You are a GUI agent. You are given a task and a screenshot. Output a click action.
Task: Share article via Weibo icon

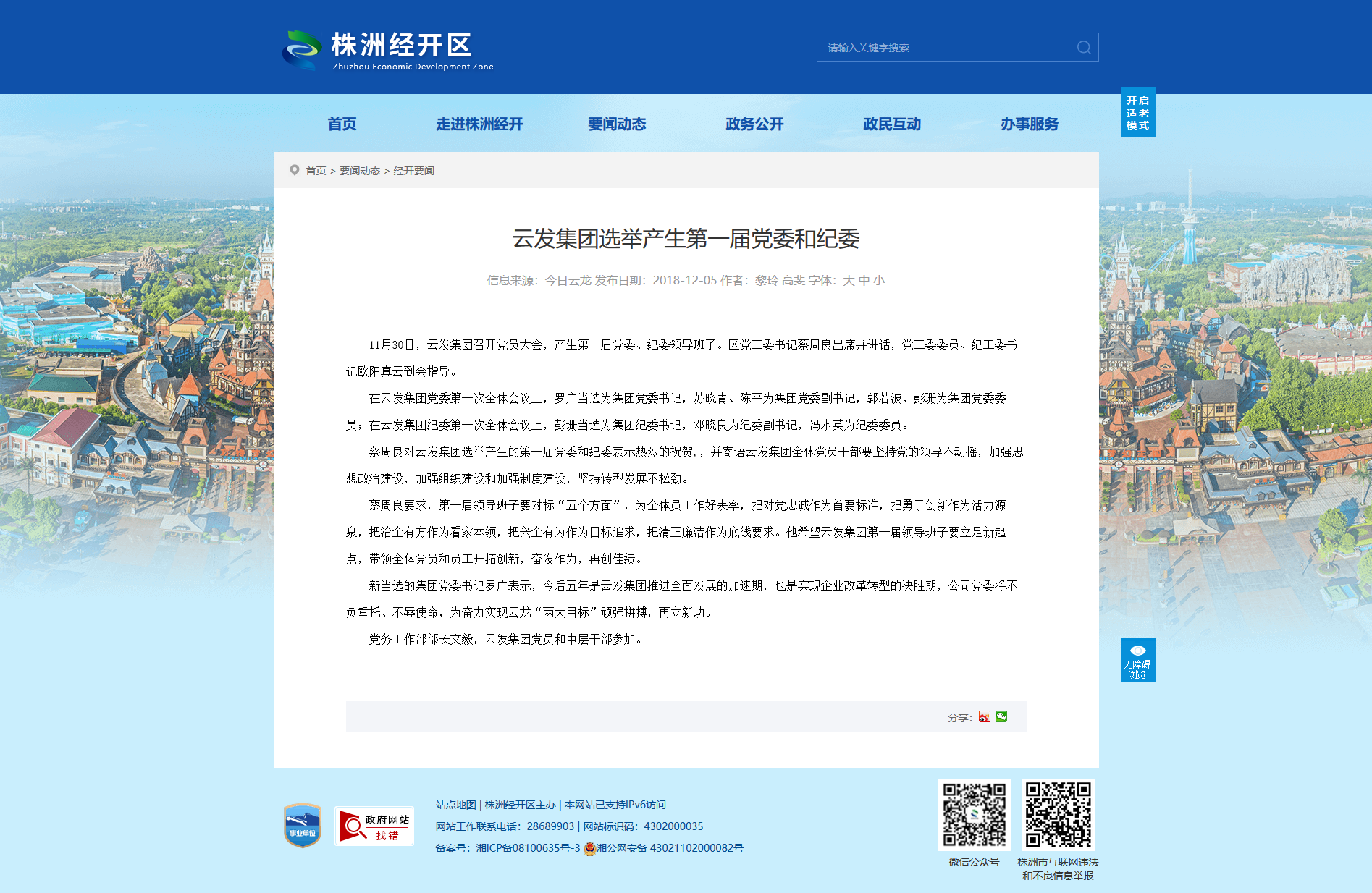(x=984, y=716)
